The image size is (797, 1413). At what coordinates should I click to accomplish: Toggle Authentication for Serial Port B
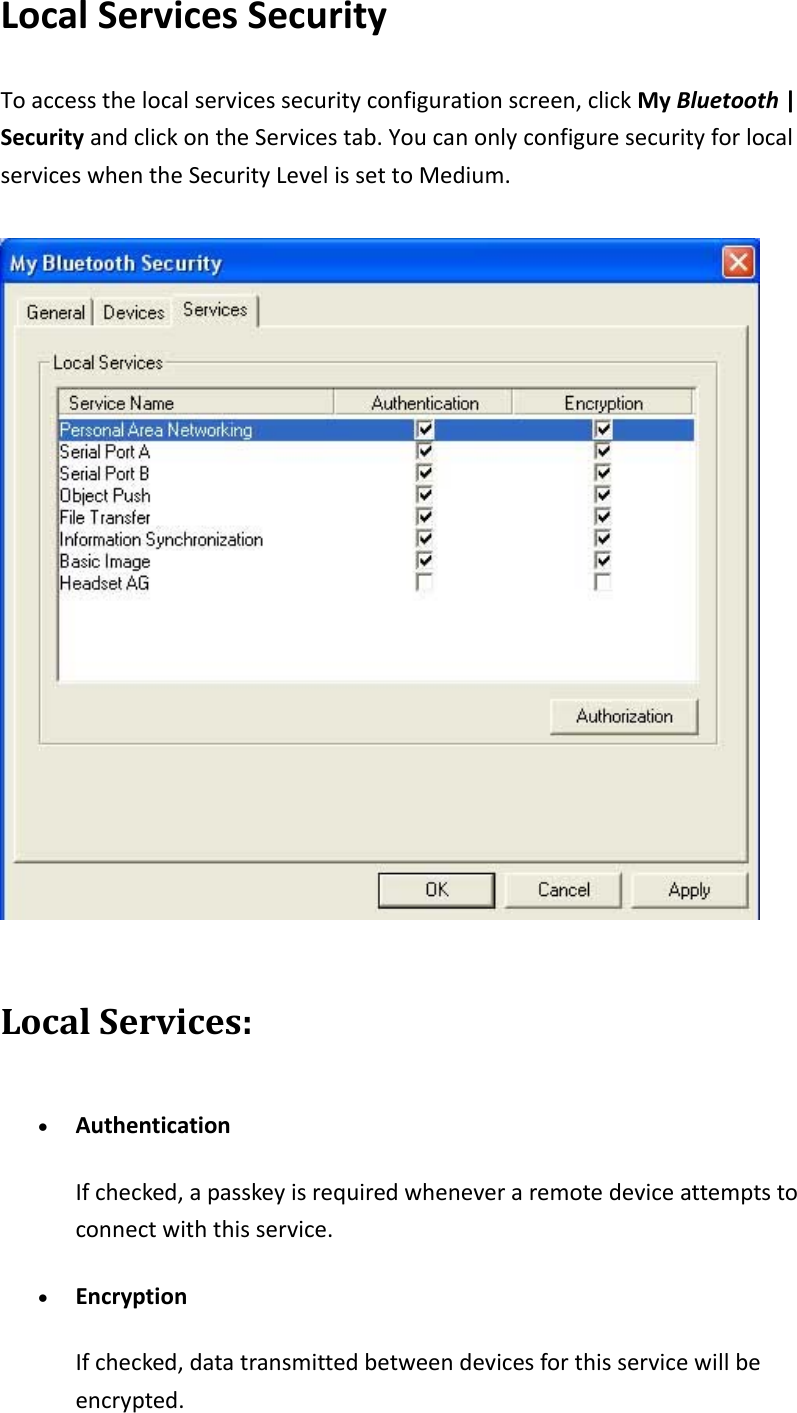tap(425, 474)
